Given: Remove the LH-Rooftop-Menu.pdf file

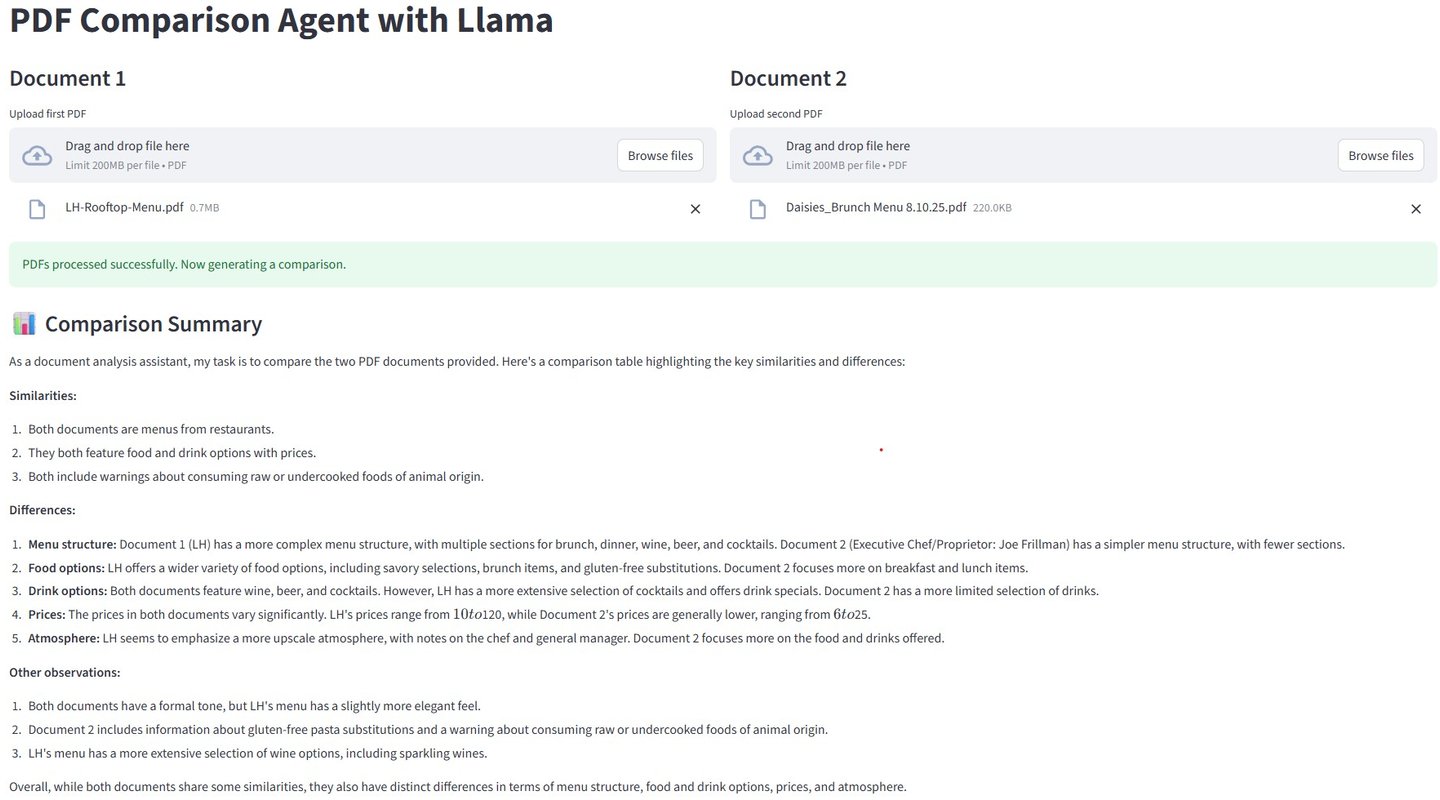Looking at the screenshot, I should click(695, 209).
